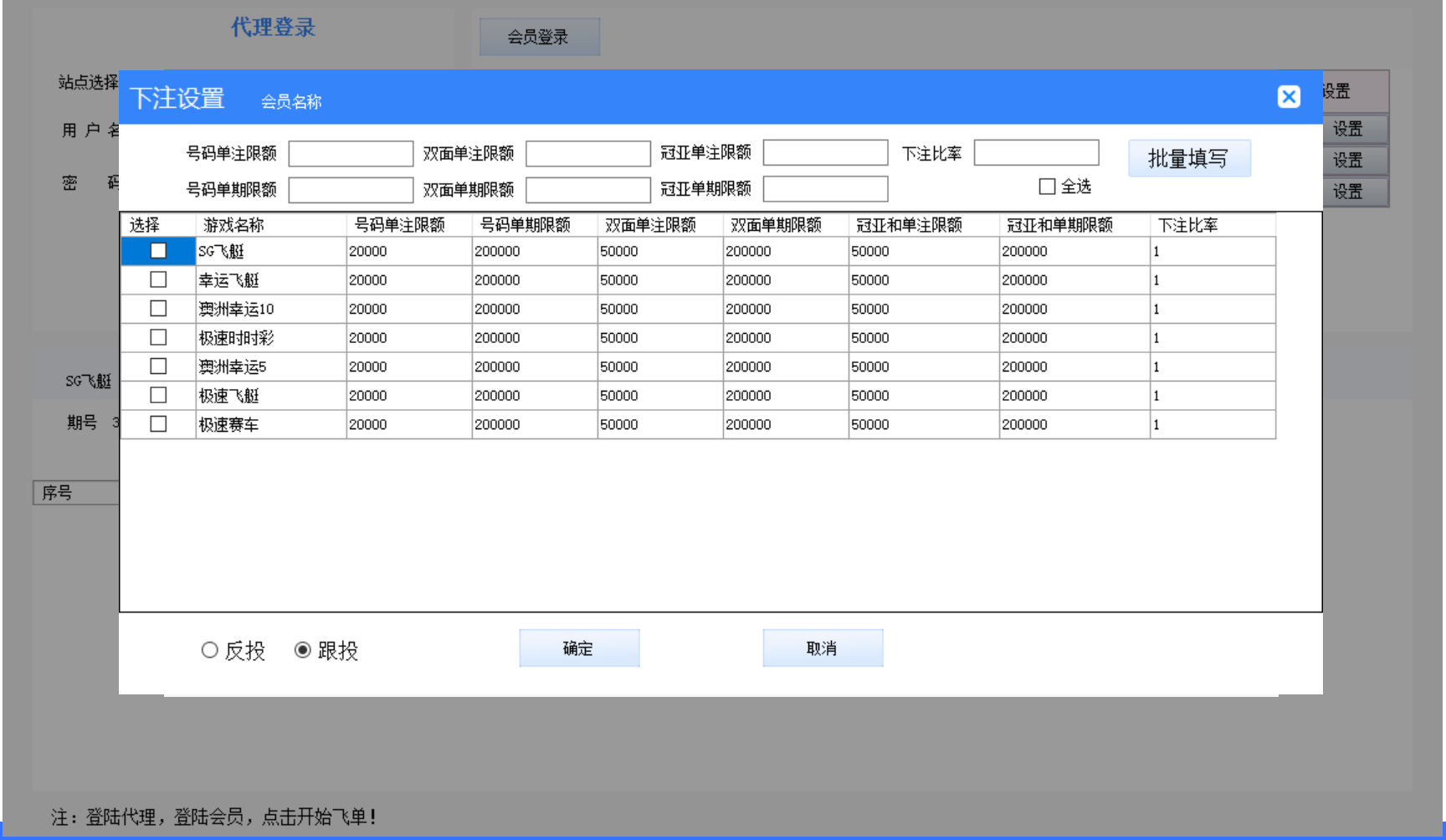Image resolution: width=1446 pixels, height=840 pixels.
Task: Focus the 冠亚单注限额 input box
Action: pos(825,153)
